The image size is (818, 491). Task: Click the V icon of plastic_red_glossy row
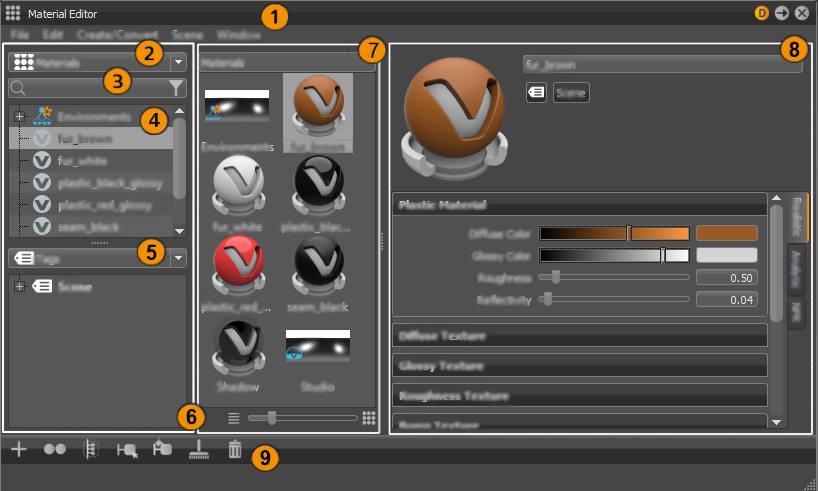[42, 205]
